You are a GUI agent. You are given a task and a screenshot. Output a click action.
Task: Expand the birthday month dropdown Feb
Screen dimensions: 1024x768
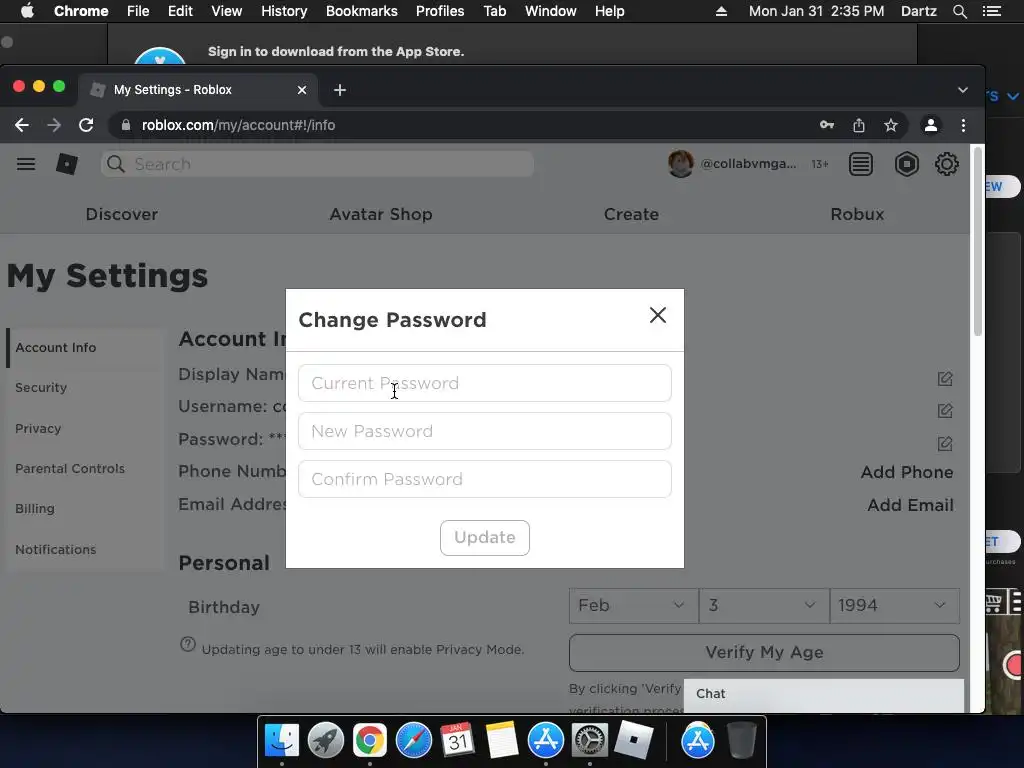coord(633,605)
